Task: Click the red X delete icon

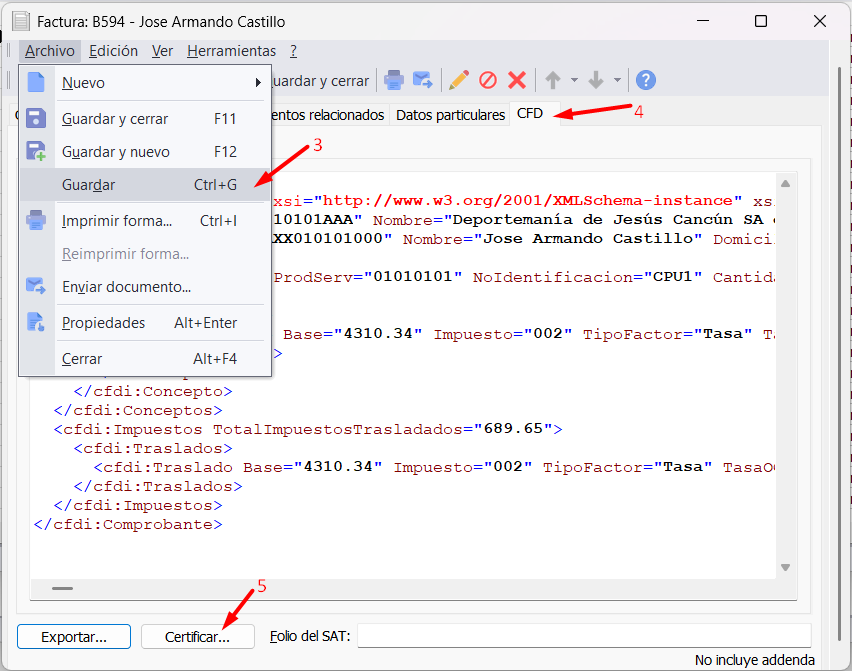Action: click(517, 81)
